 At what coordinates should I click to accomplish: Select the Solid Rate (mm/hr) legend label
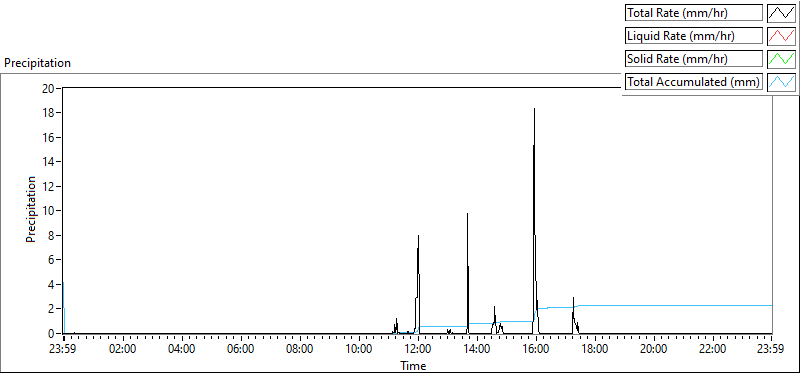(x=694, y=59)
